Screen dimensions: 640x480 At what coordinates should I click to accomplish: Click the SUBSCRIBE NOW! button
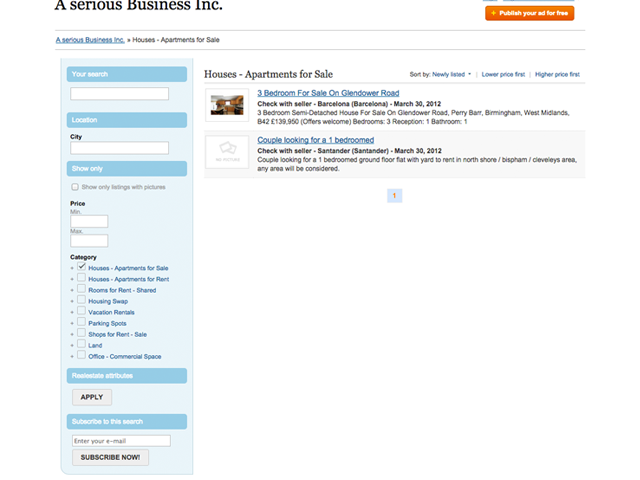coord(110,457)
